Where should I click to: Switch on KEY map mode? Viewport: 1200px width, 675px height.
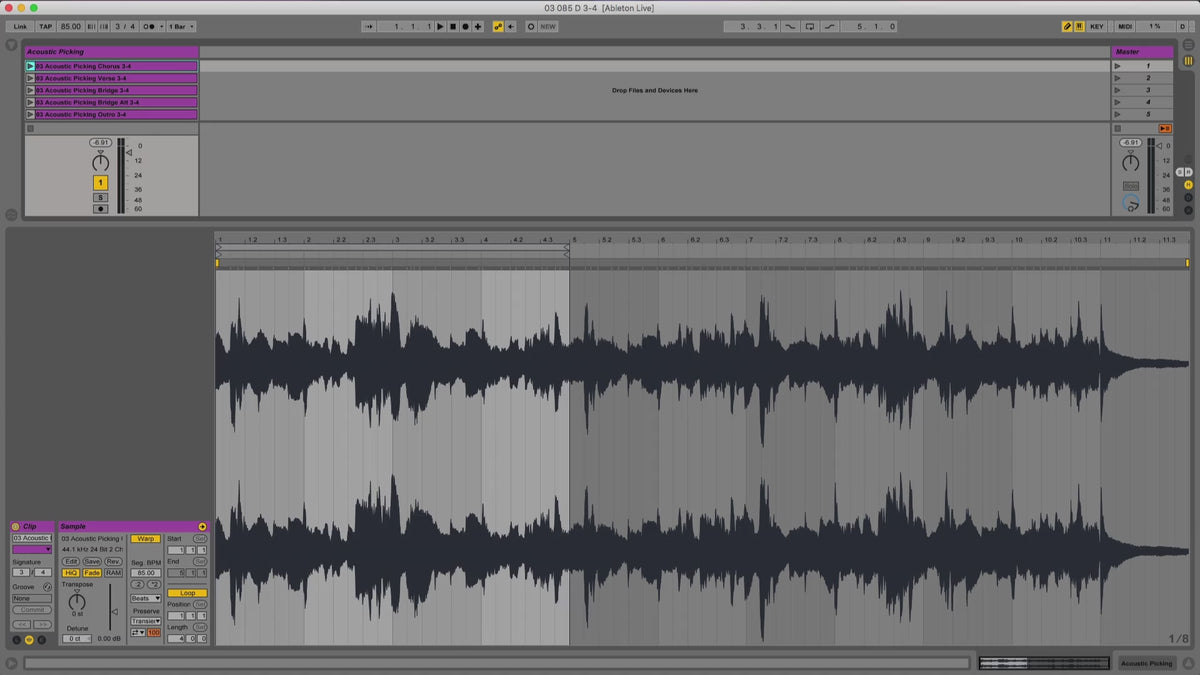(x=1097, y=27)
